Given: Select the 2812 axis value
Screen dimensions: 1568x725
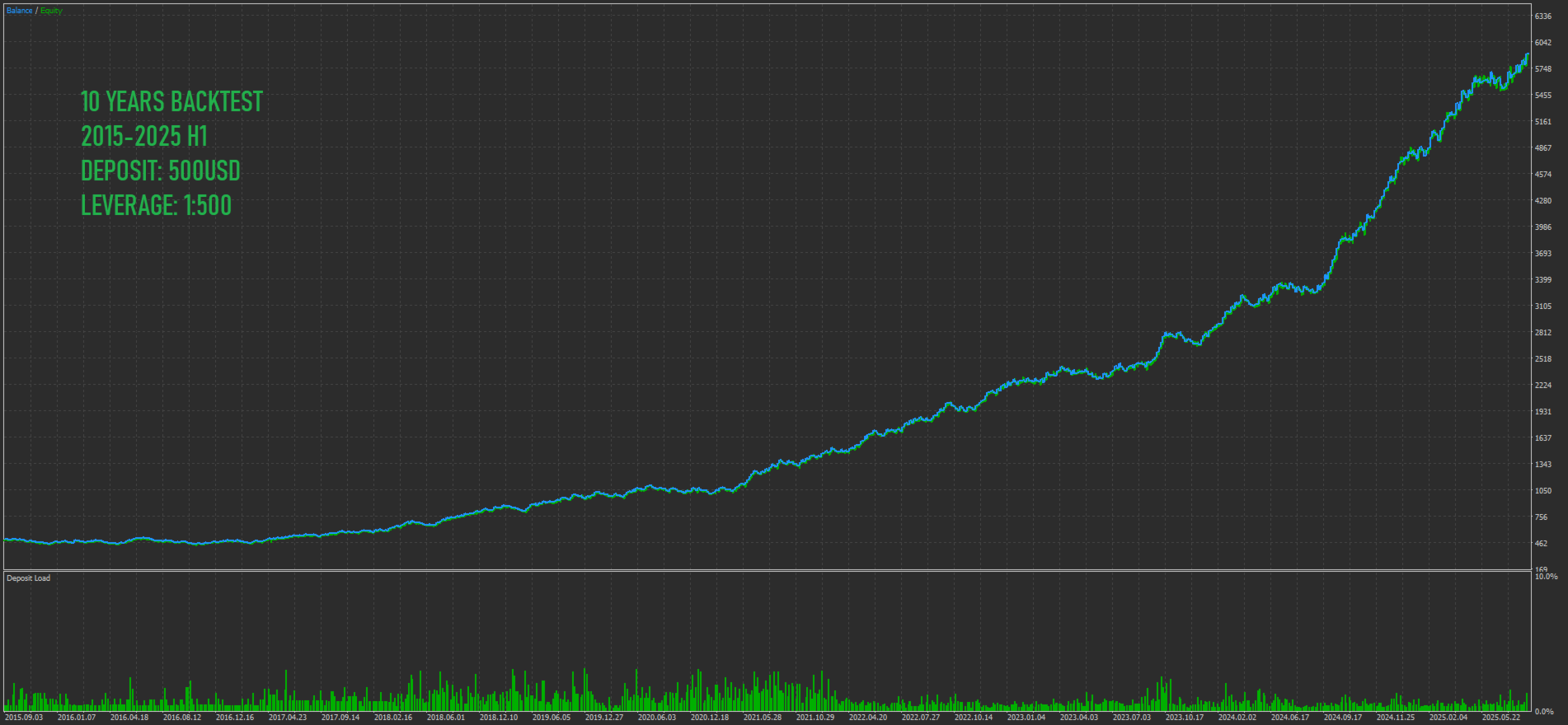Looking at the screenshot, I should (x=1542, y=333).
